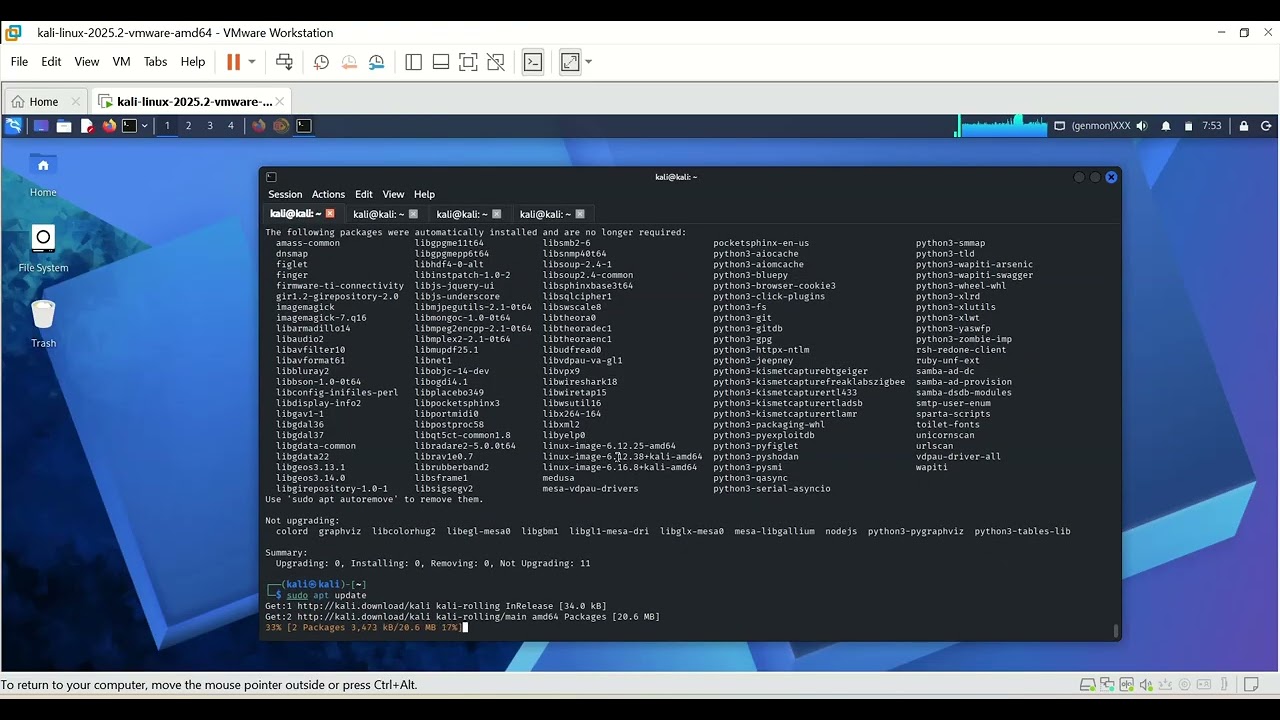
Task: Open the terminal Actions menu
Action: pos(328,195)
